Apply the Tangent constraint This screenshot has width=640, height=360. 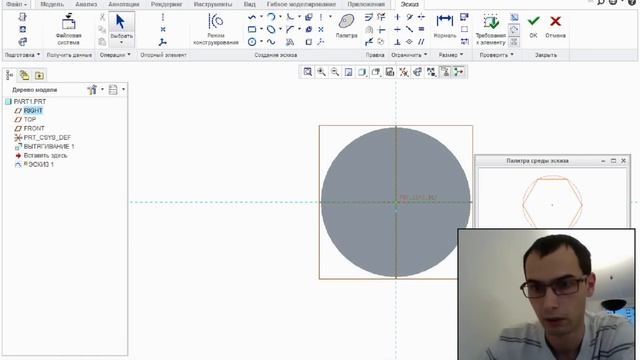pyautogui.click(x=409, y=17)
